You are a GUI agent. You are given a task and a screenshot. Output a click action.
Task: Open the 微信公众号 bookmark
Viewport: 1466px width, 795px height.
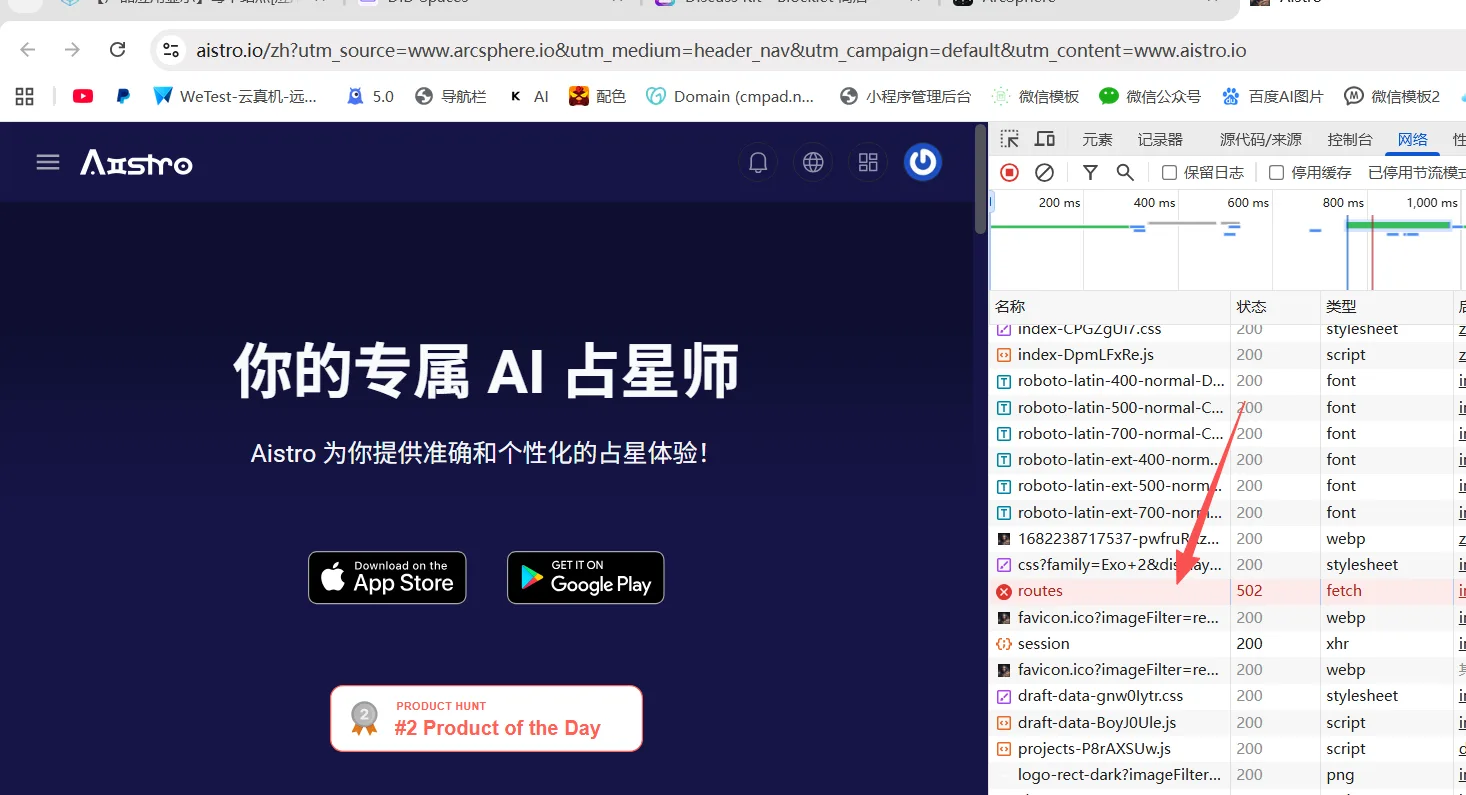(1150, 96)
